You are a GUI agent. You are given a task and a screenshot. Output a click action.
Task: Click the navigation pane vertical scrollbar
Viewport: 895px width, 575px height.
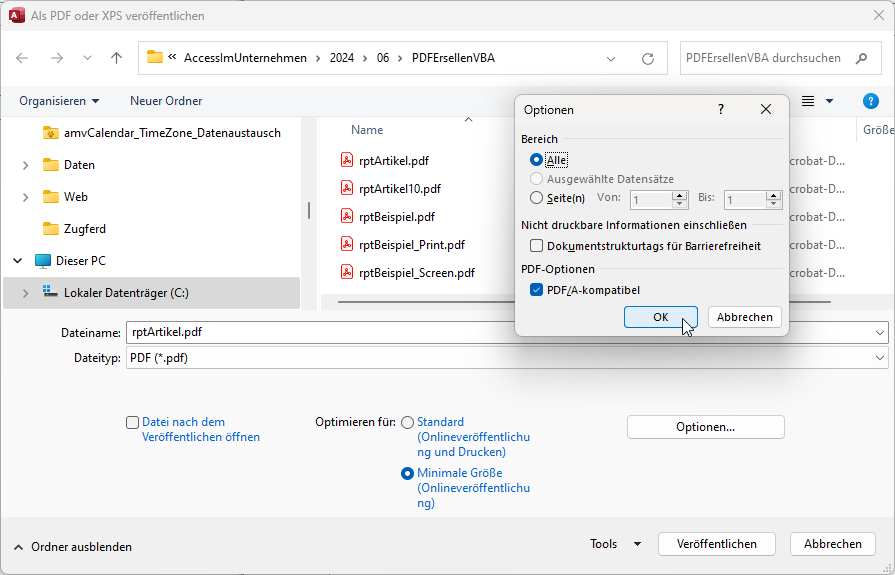309,211
